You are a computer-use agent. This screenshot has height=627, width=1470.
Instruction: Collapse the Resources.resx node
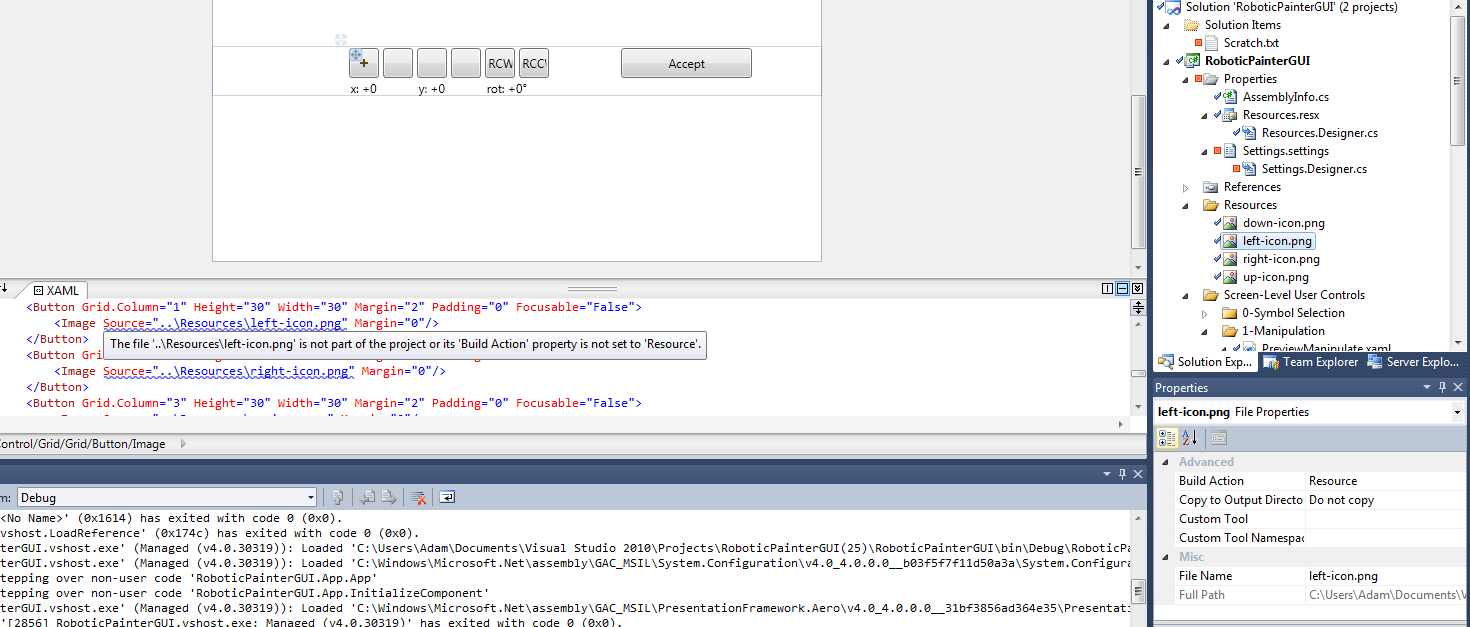coord(1205,115)
